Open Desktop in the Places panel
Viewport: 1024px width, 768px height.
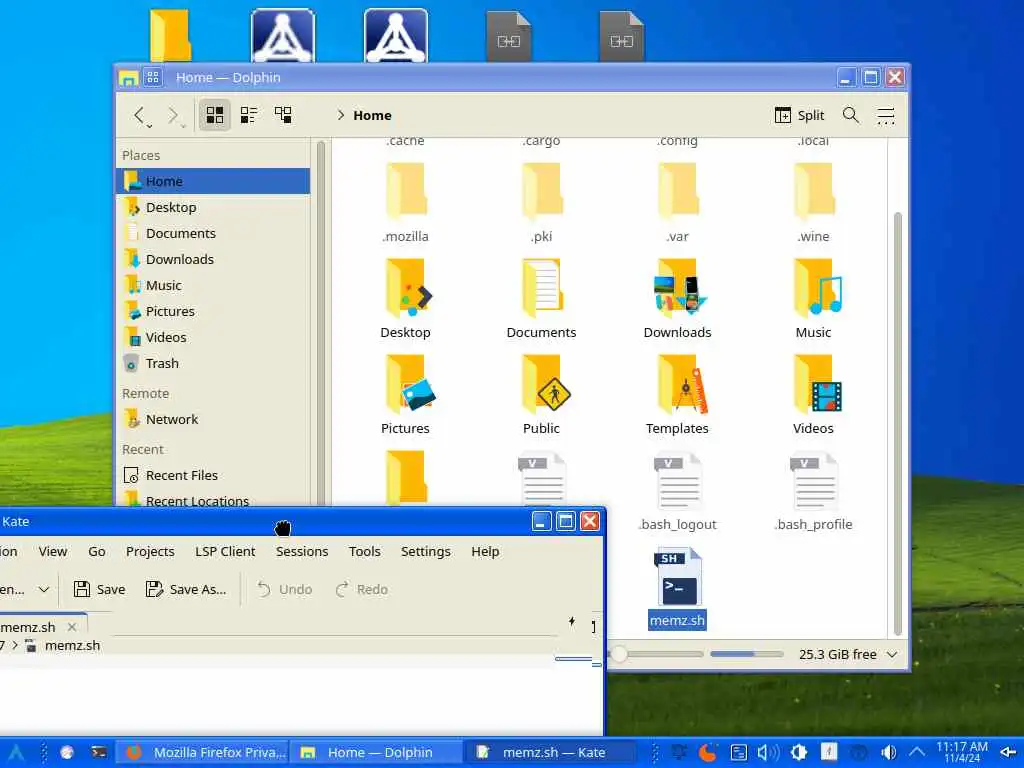pos(213,207)
